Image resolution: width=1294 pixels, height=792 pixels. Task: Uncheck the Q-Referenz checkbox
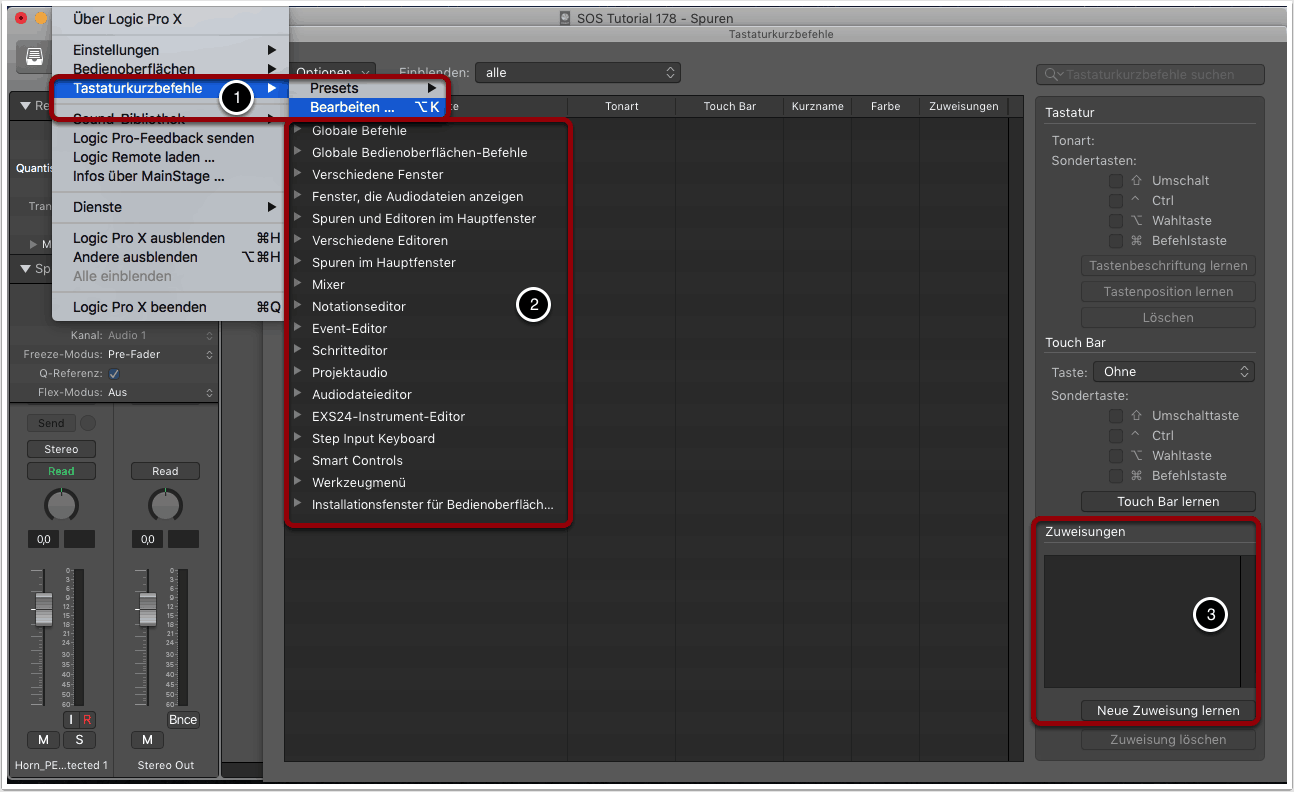pos(114,373)
